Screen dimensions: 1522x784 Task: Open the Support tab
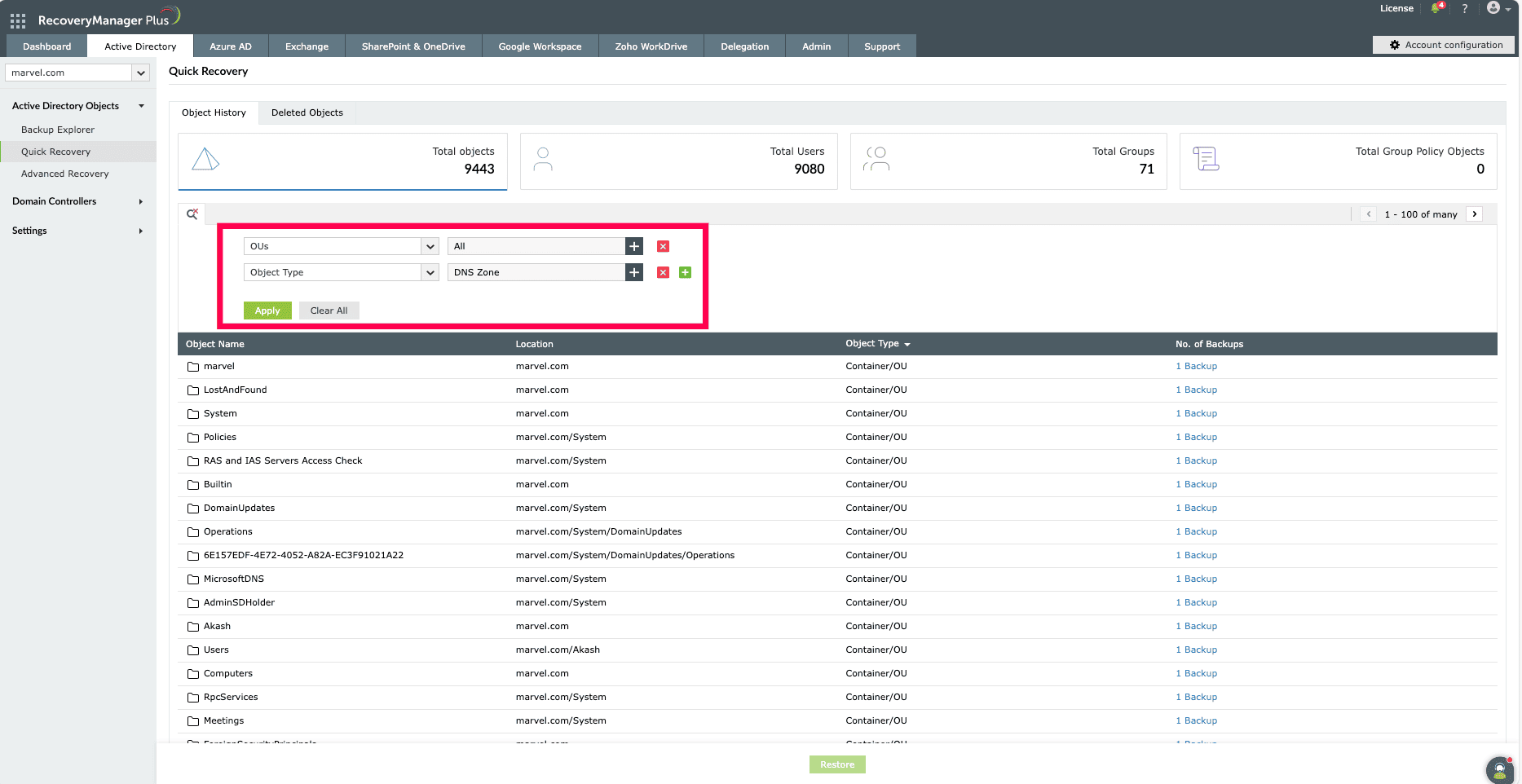click(882, 46)
